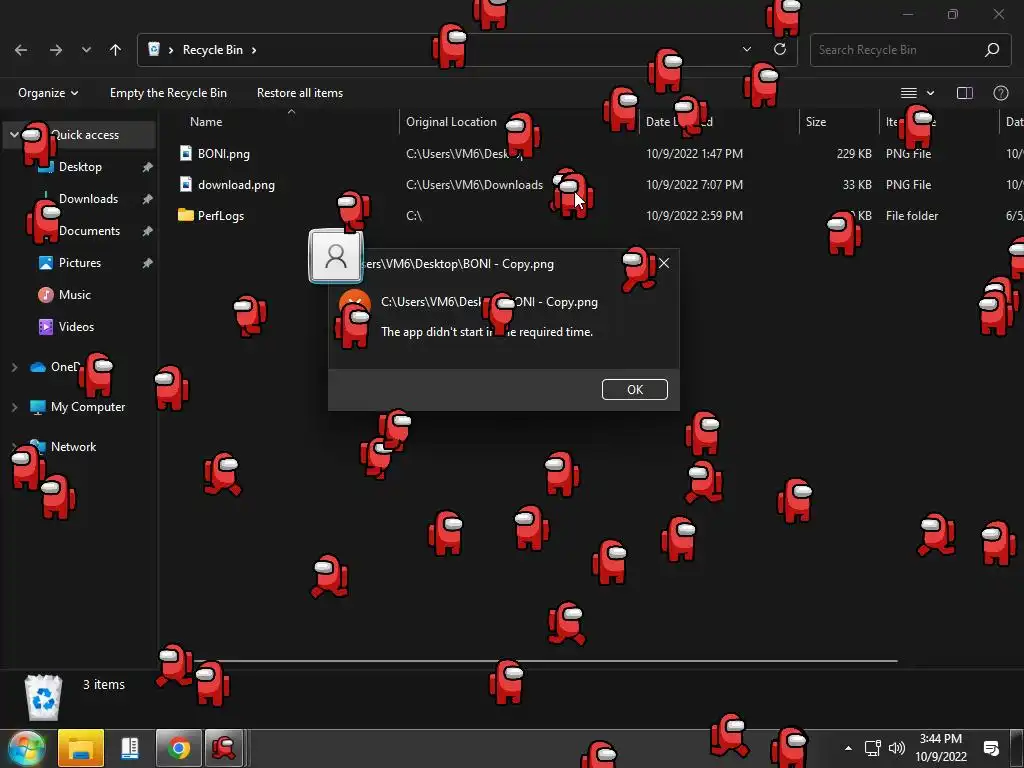Viewport: 1024px width, 768px height.
Task: Click the download.png file icon
Action: [185, 185]
